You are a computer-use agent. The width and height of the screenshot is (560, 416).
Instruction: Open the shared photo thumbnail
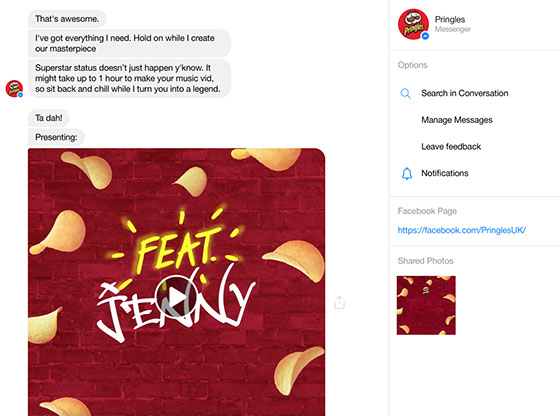tap(426, 305)
